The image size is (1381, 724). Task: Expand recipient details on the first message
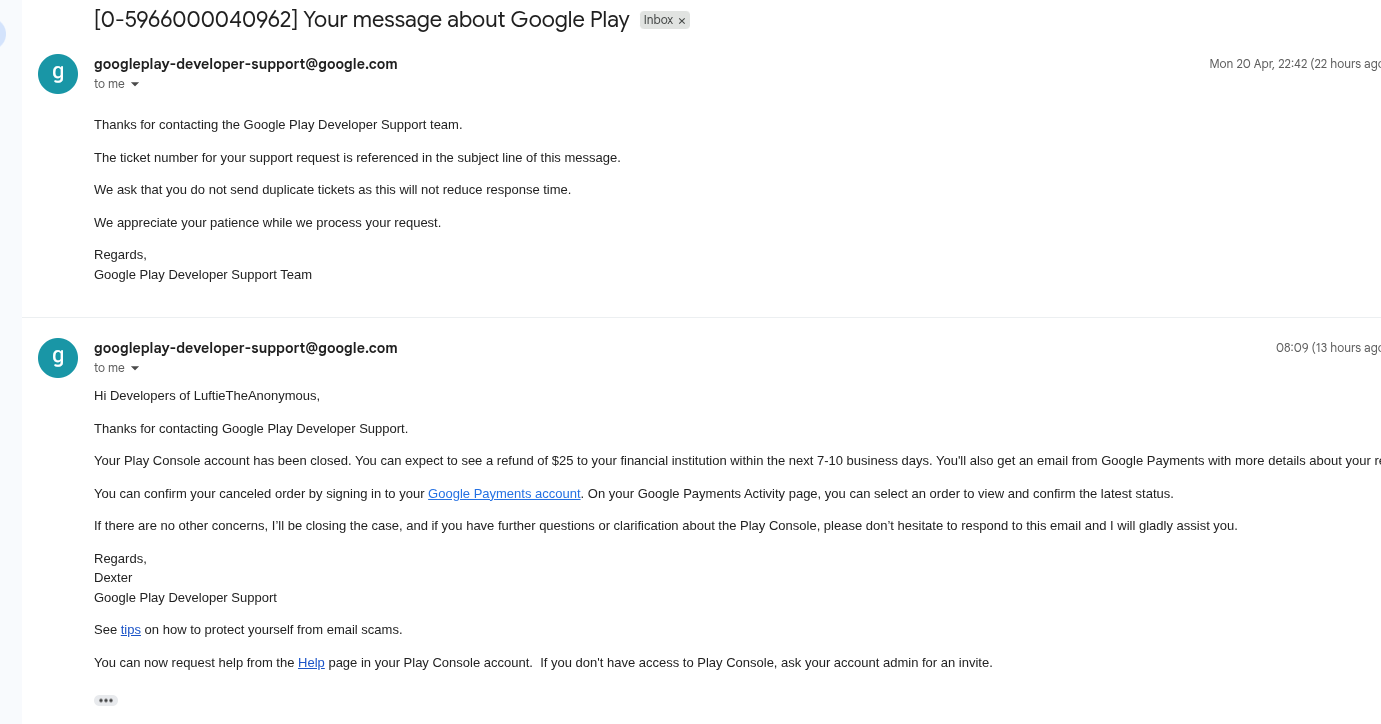click(135, 85)
